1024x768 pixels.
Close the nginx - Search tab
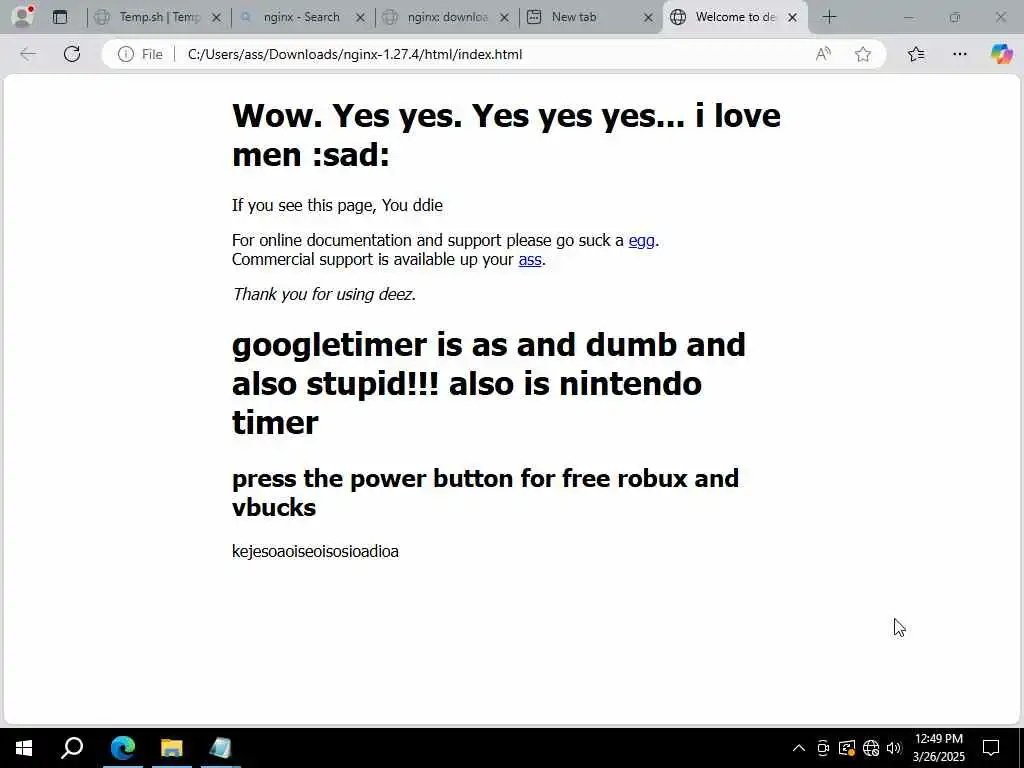pyautogui.click(x=360, y=18)
